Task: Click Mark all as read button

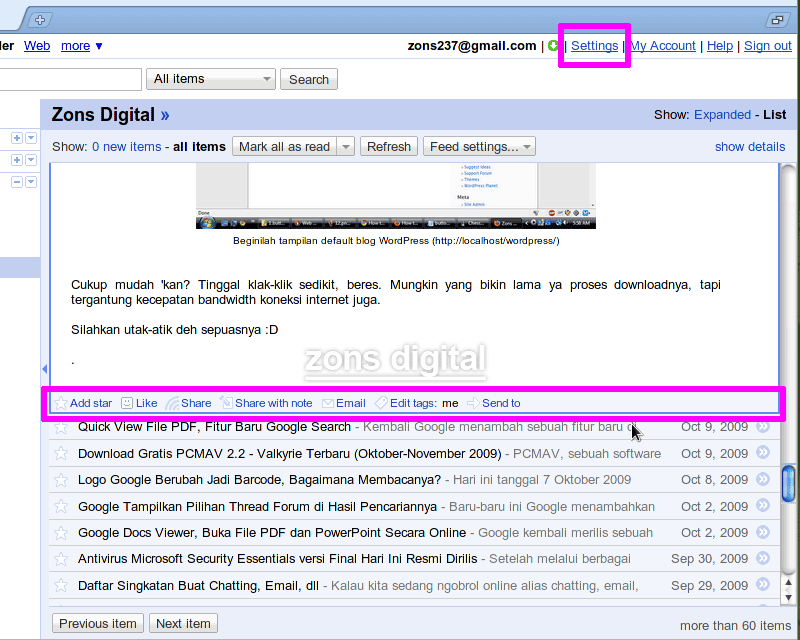Action: tap(285, 147)
